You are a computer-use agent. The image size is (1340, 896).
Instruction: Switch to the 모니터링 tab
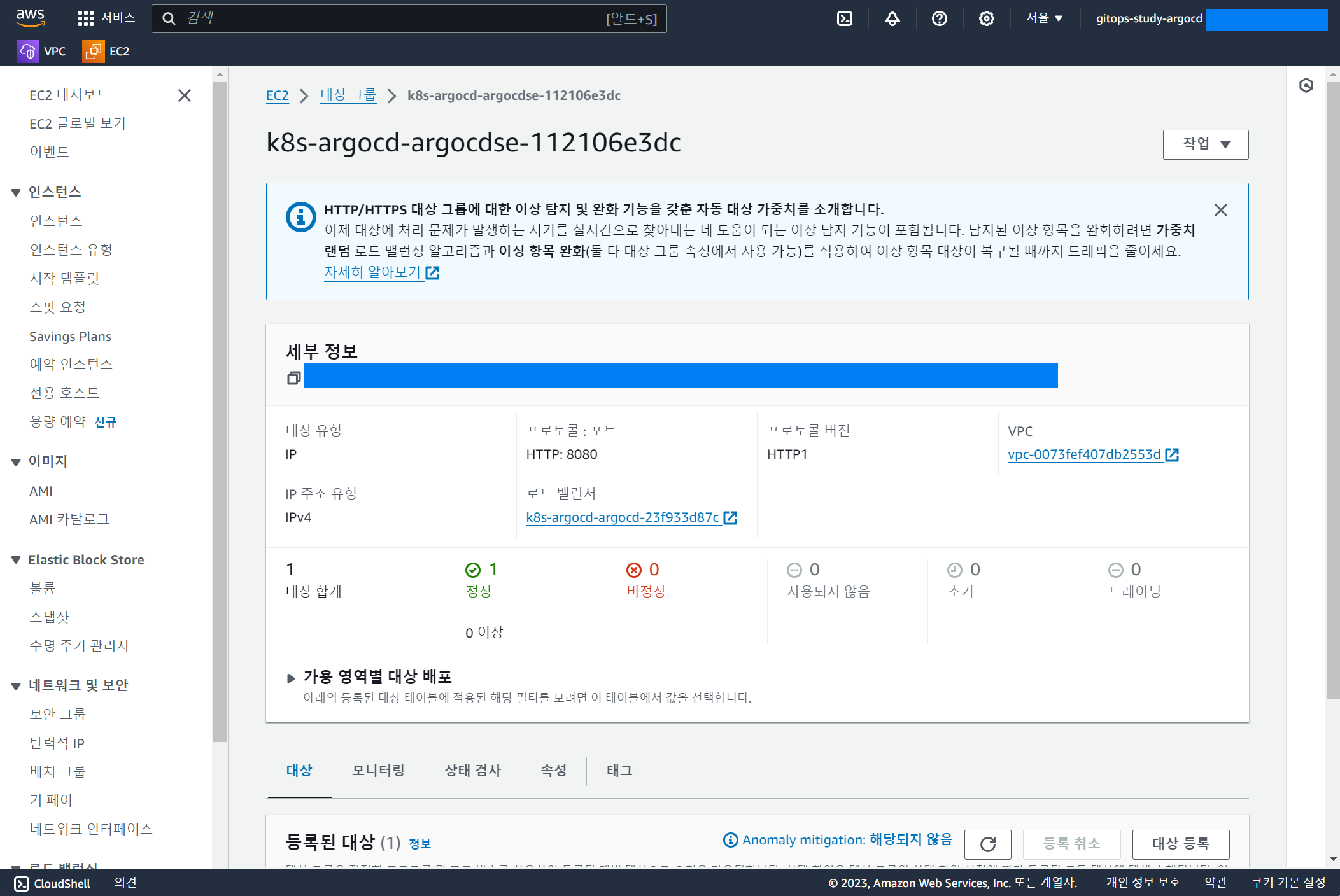(x=378, y=771)
